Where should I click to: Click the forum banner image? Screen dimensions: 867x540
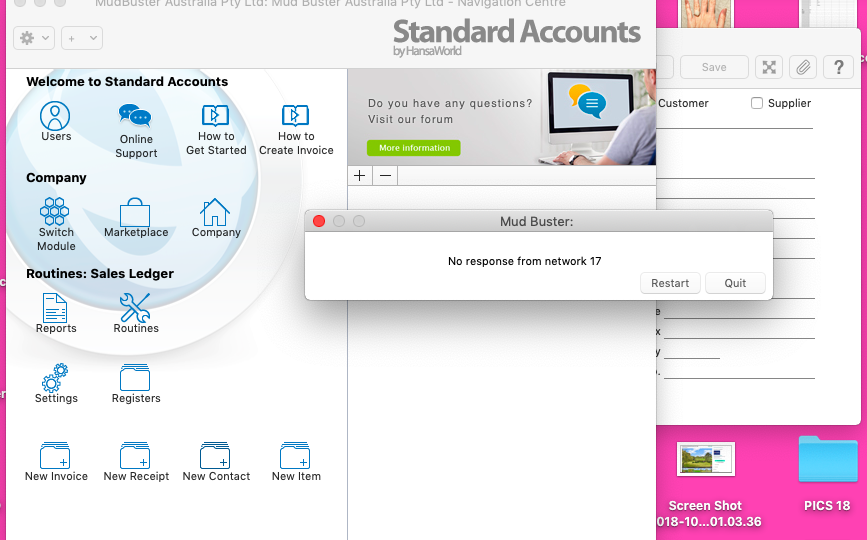(502, 117)
